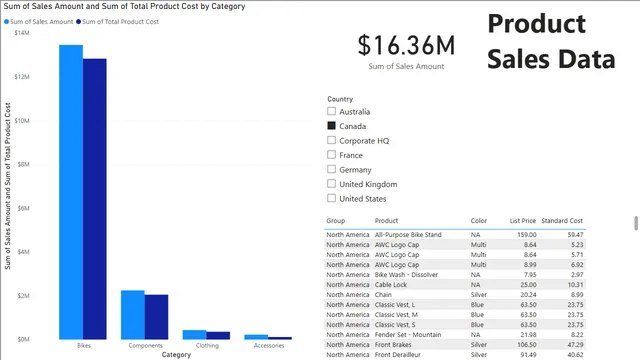The image size is (640, 360).
Task: Click the 47.29 standard cost value
Action: [x=575, y=344]
